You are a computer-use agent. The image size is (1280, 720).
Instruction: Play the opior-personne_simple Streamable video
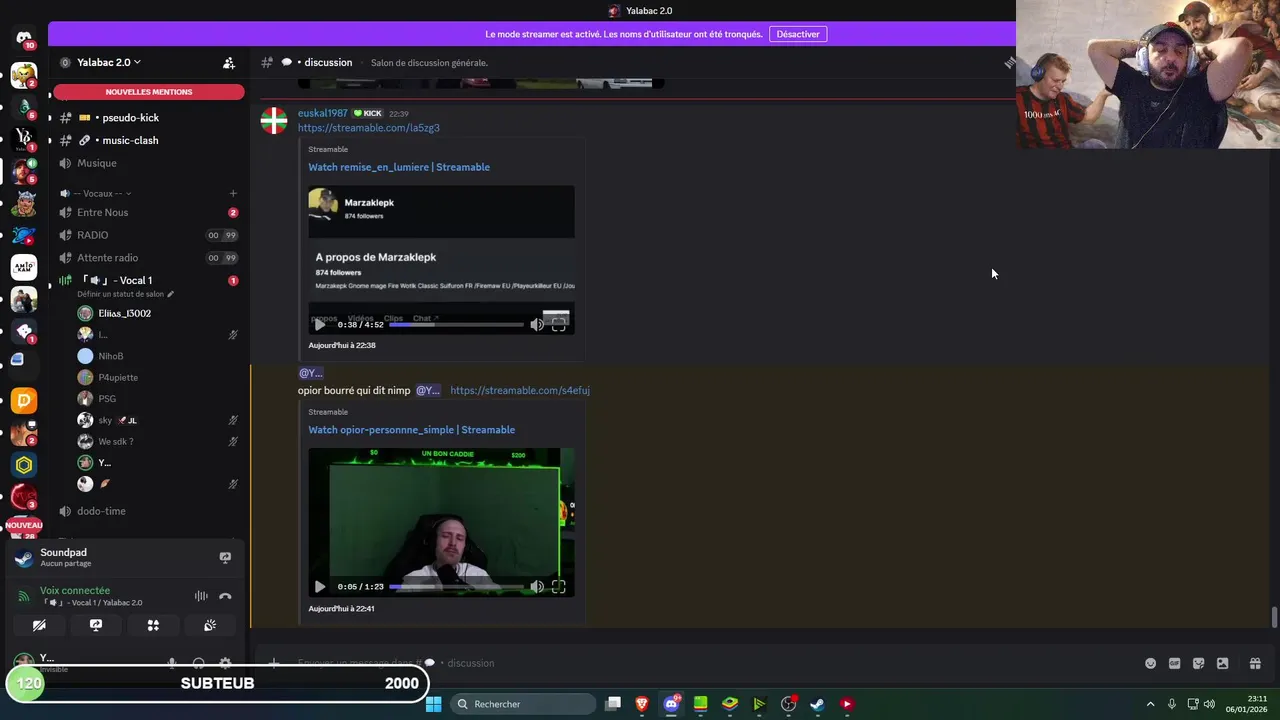[x=319, y=587]
